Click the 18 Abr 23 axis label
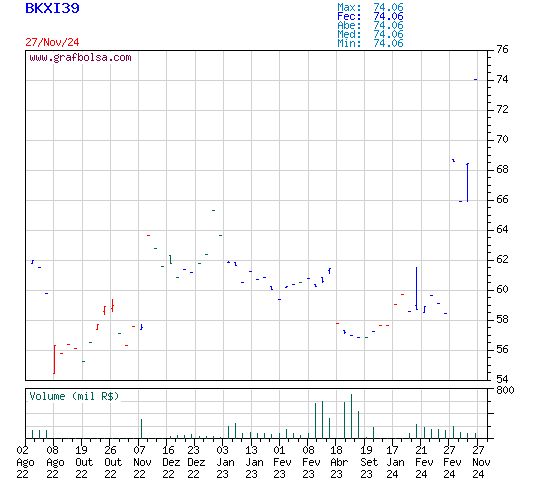Screen dimensions: 545x490 coord(339,462)
